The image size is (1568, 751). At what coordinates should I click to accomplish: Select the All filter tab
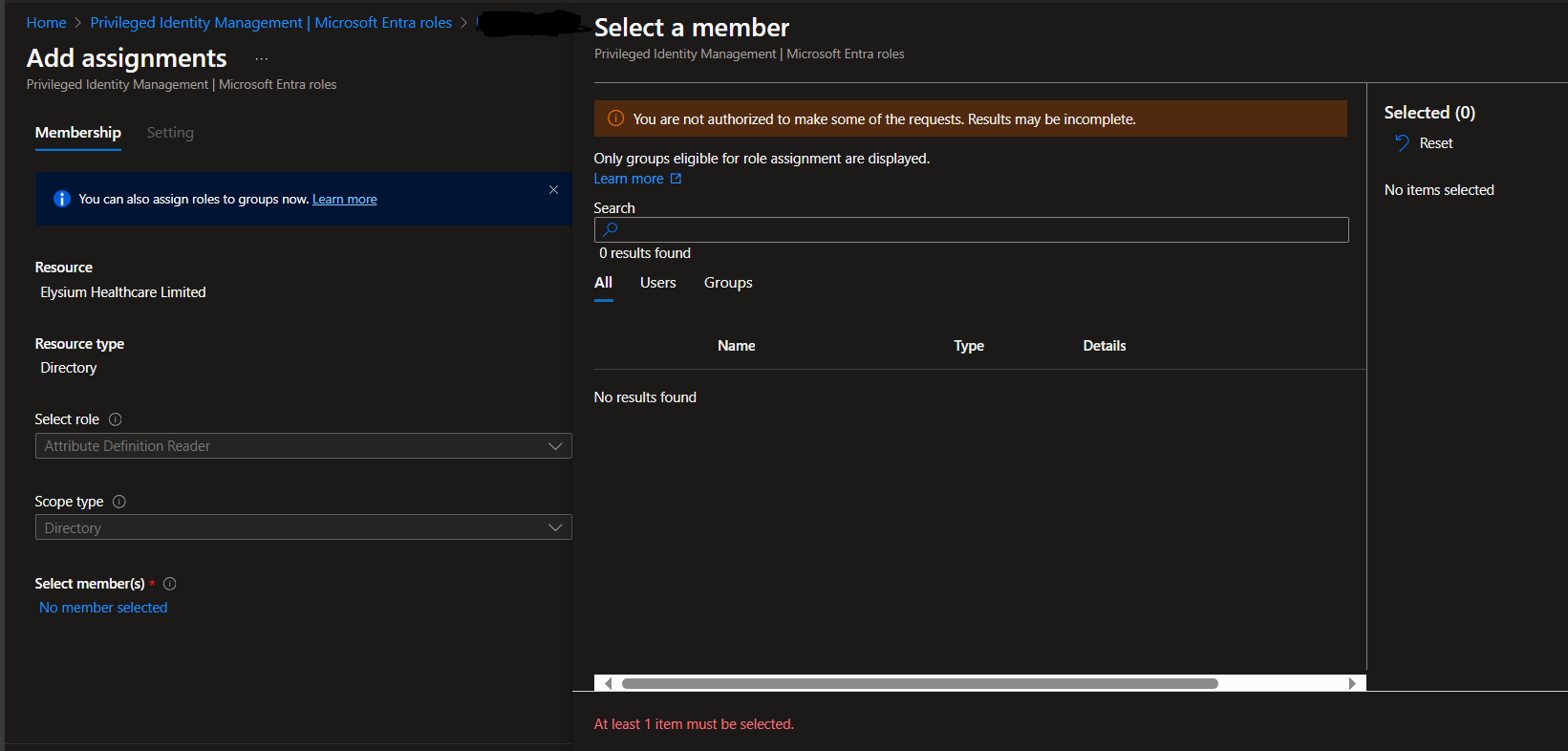[x=604, y=283]
